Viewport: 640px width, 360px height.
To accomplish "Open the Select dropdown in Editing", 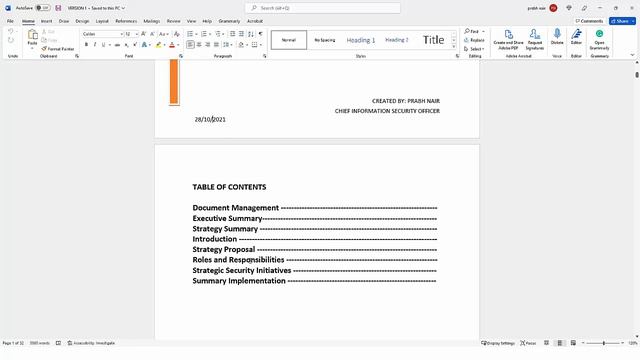I will point(474,49).
